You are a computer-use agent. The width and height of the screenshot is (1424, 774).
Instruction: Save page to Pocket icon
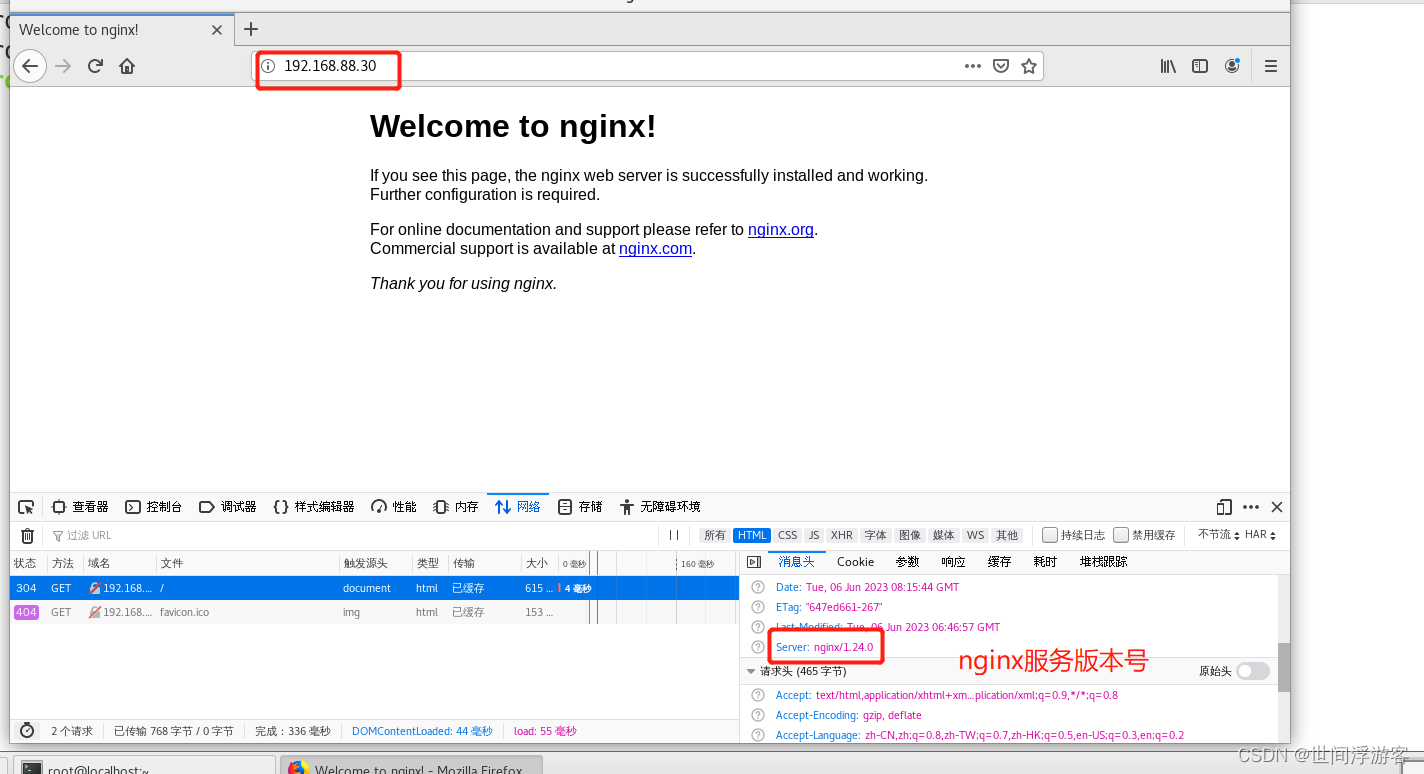[1001, 66]
